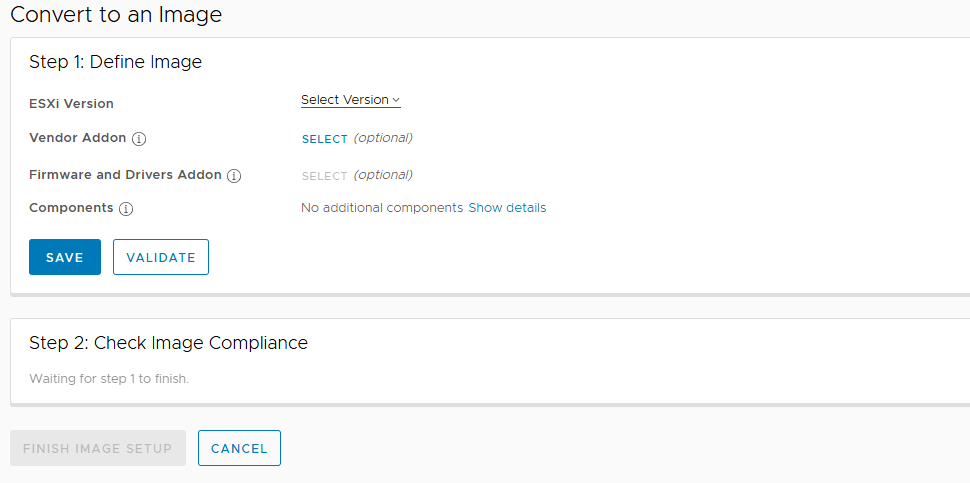This screenshot has height=483, width=970.
Task: Click the Firmware and Drivers Addon label
Action: pos(125,175)
